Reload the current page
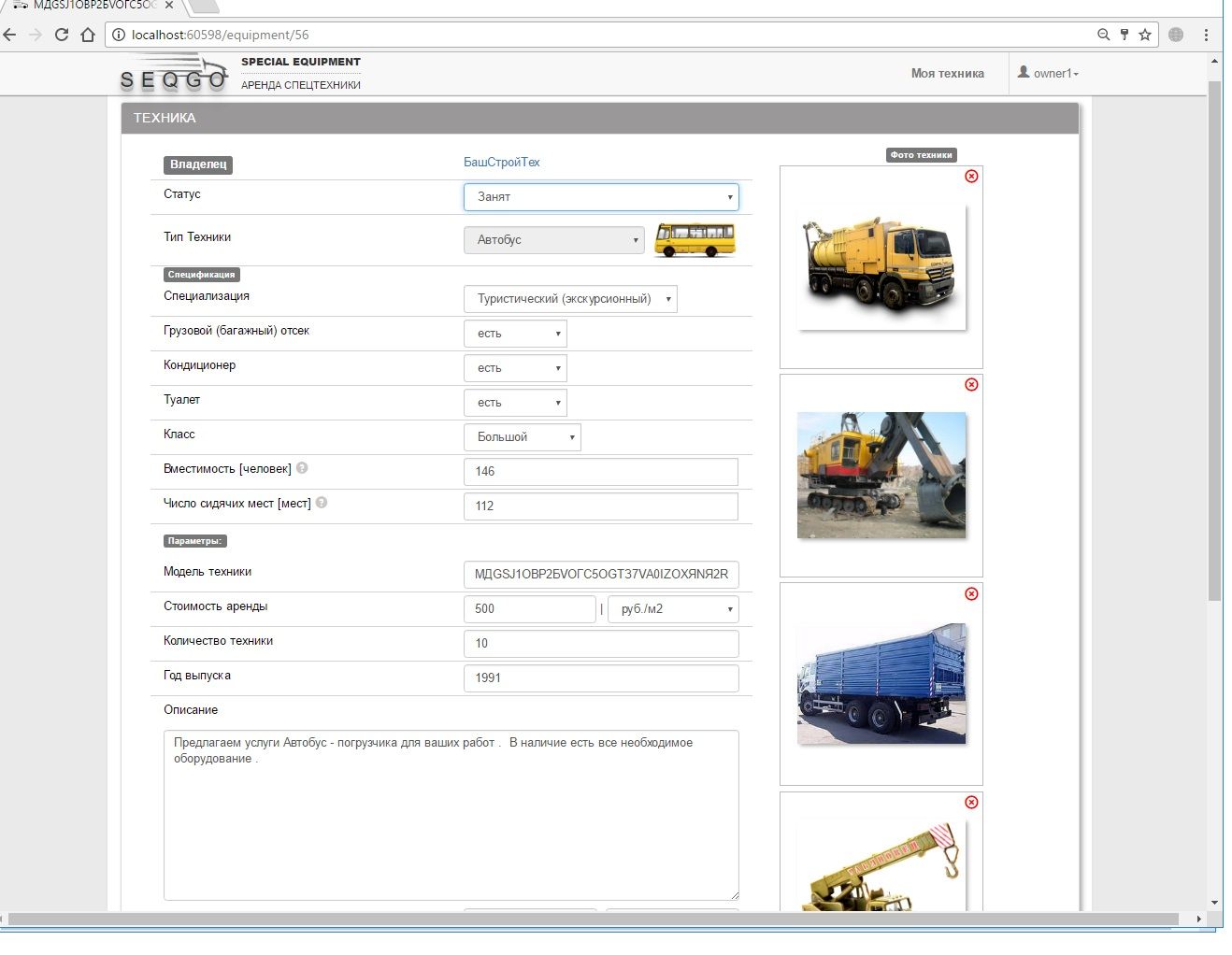 pos(62,35)
